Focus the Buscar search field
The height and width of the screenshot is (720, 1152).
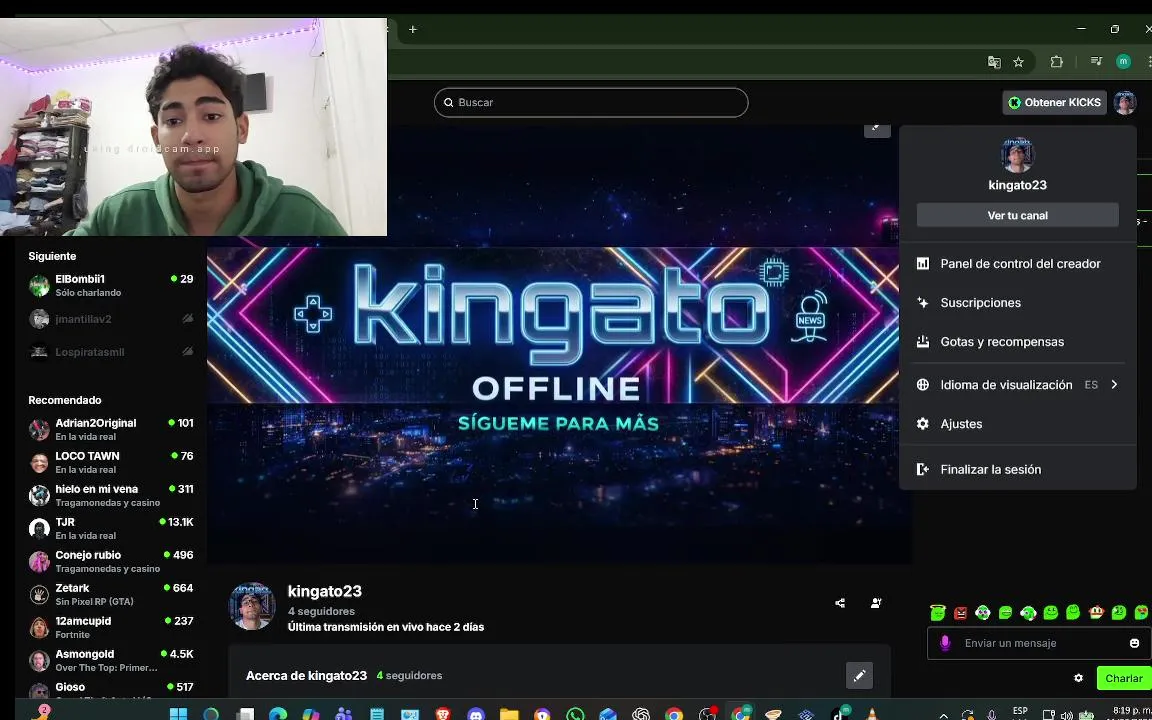tap(591, 102)
